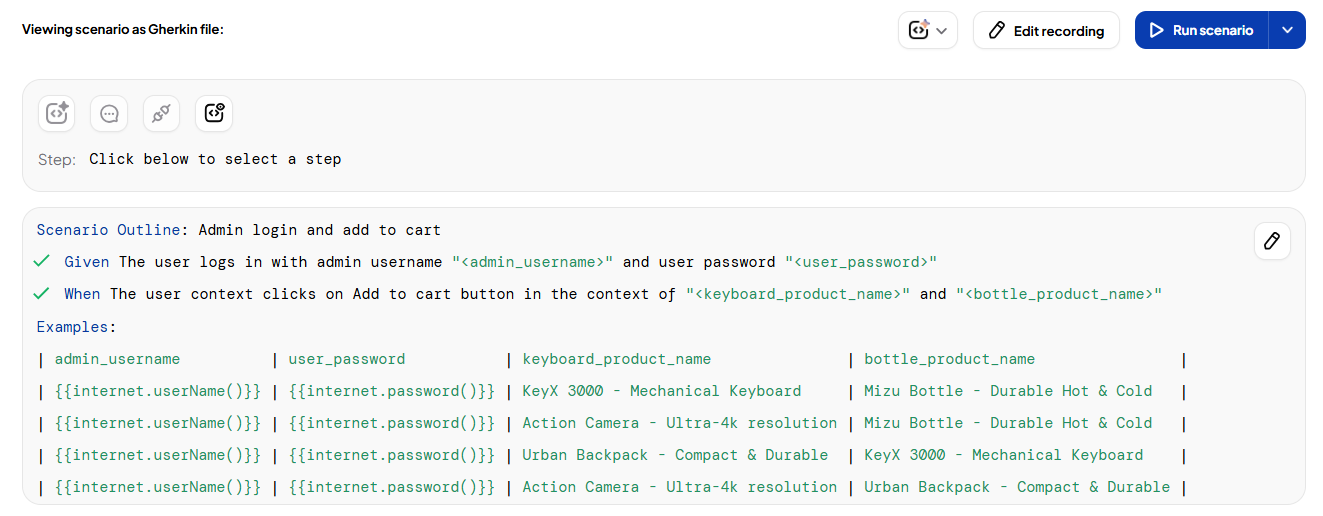Open the AI code view dropdown
Viewport: 1323px width, 516px height.
(x=928, y=30)
